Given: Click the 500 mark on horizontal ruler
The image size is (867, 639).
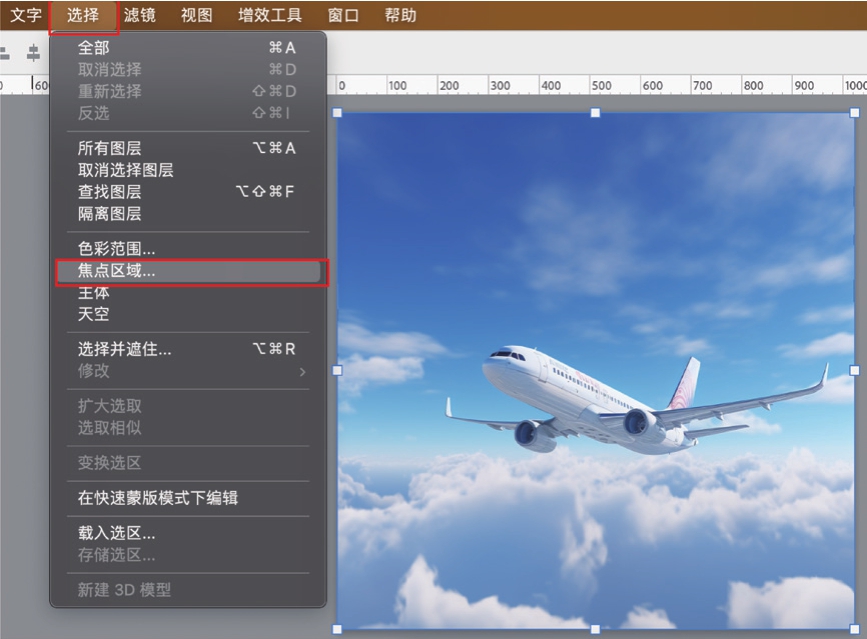Looking at the screenshot, I should 602,86.
